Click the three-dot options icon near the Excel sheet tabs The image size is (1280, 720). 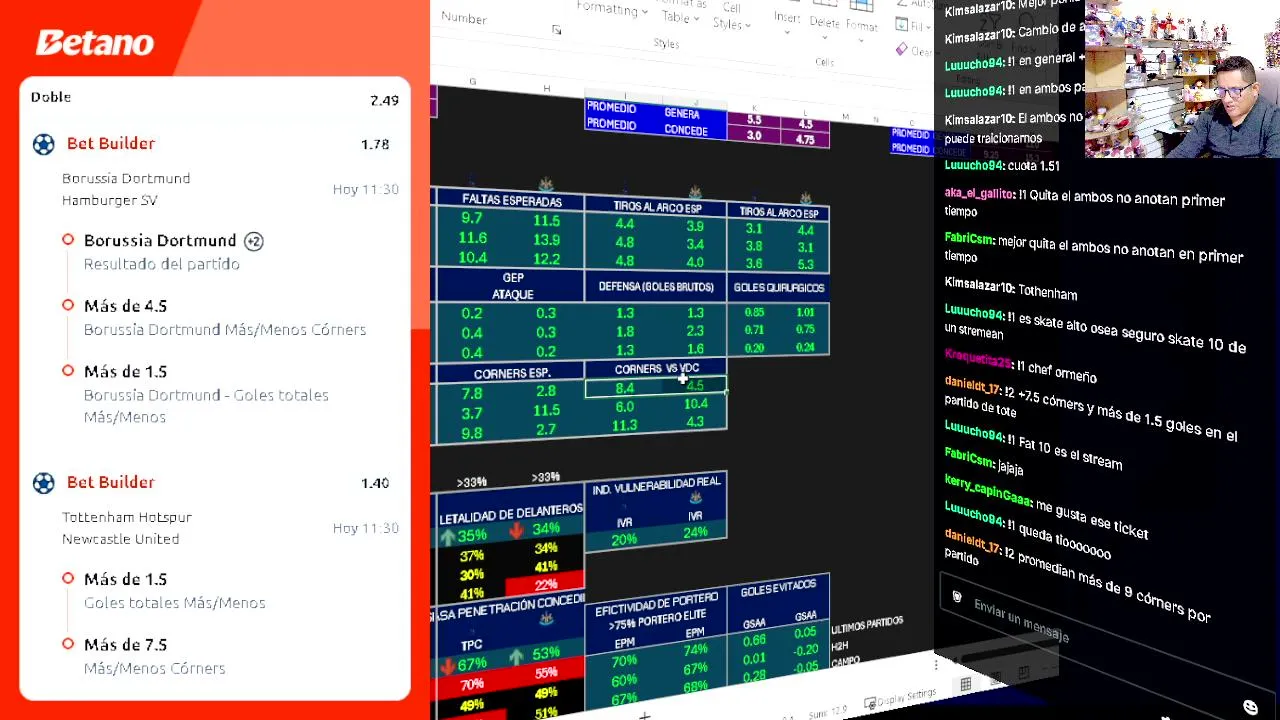[936, 665]
